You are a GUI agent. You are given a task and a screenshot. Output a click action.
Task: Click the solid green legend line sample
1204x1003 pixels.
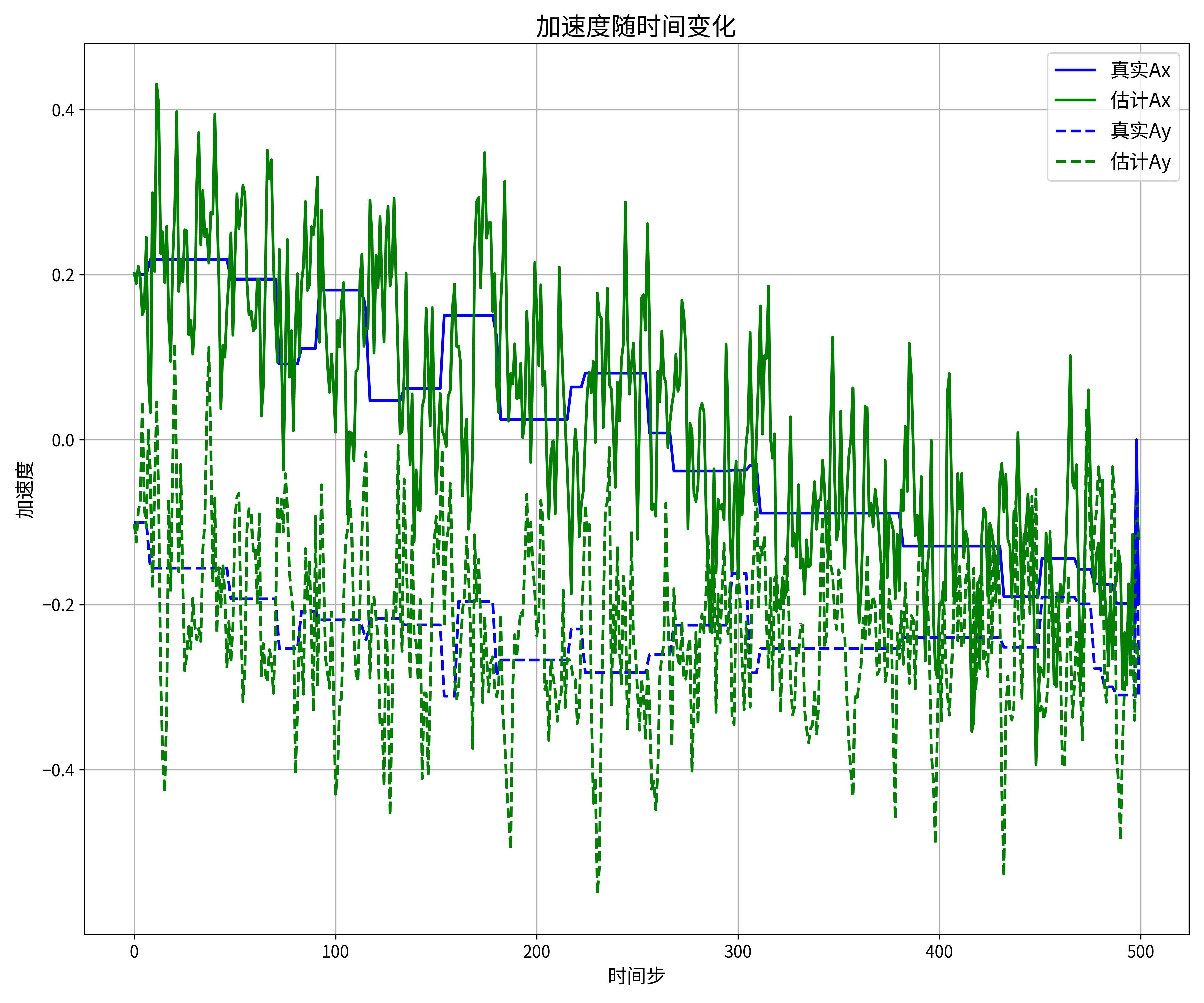pos(1075,100)
